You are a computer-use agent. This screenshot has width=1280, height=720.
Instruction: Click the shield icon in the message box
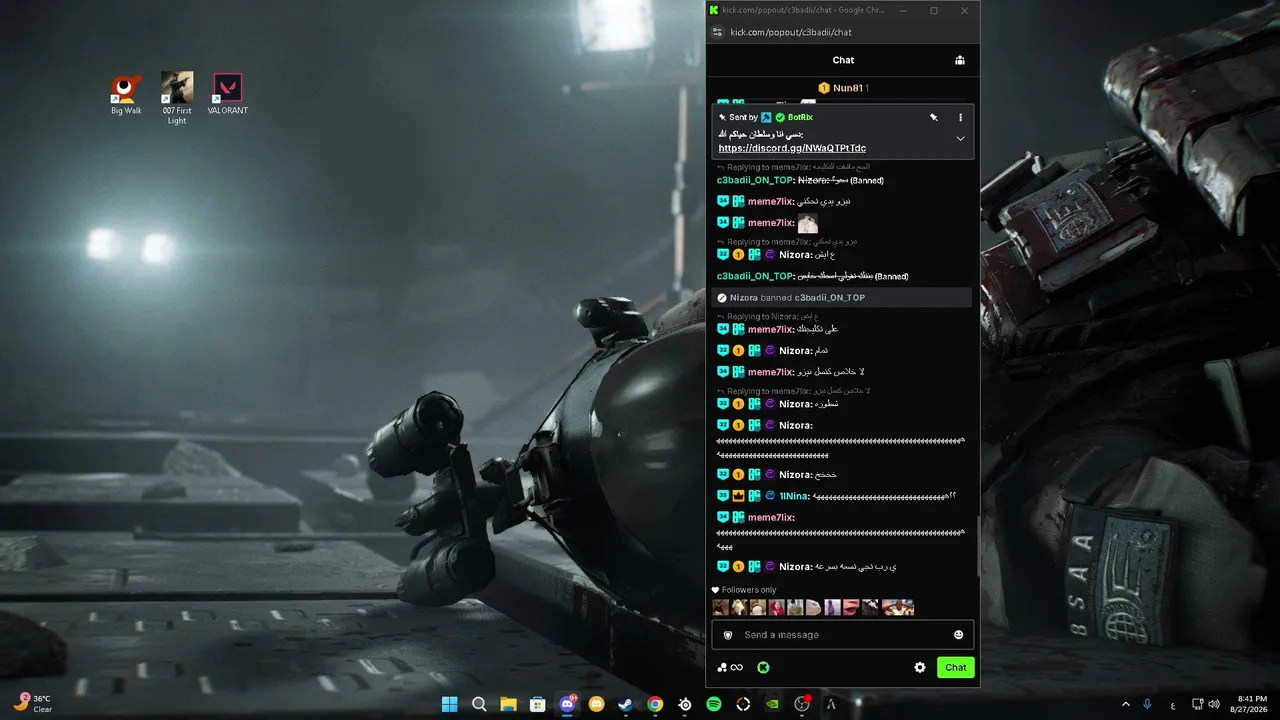[x=728, y=635]
